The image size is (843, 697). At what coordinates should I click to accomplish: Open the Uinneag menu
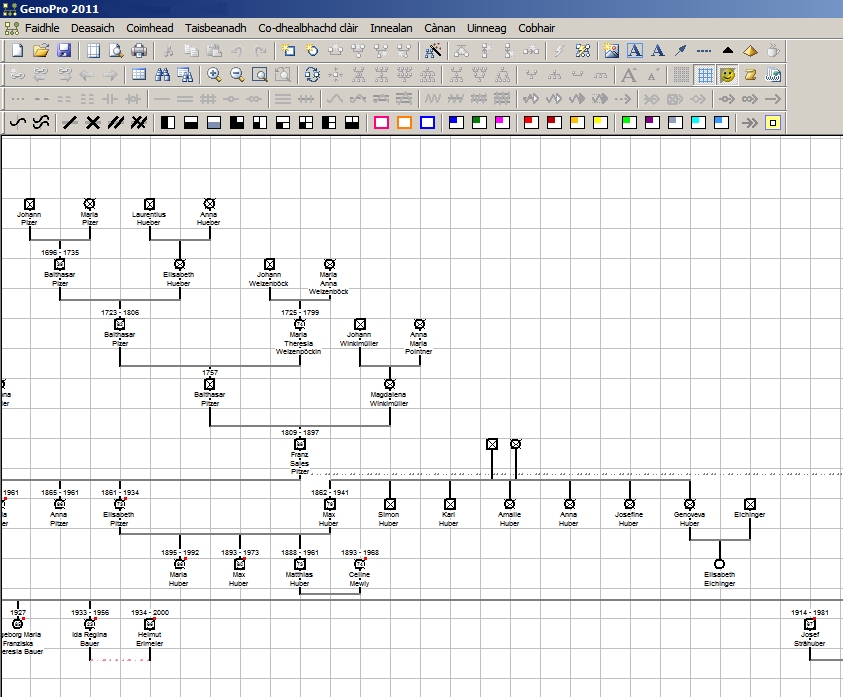pyautogui.click(x=486, y=28)
